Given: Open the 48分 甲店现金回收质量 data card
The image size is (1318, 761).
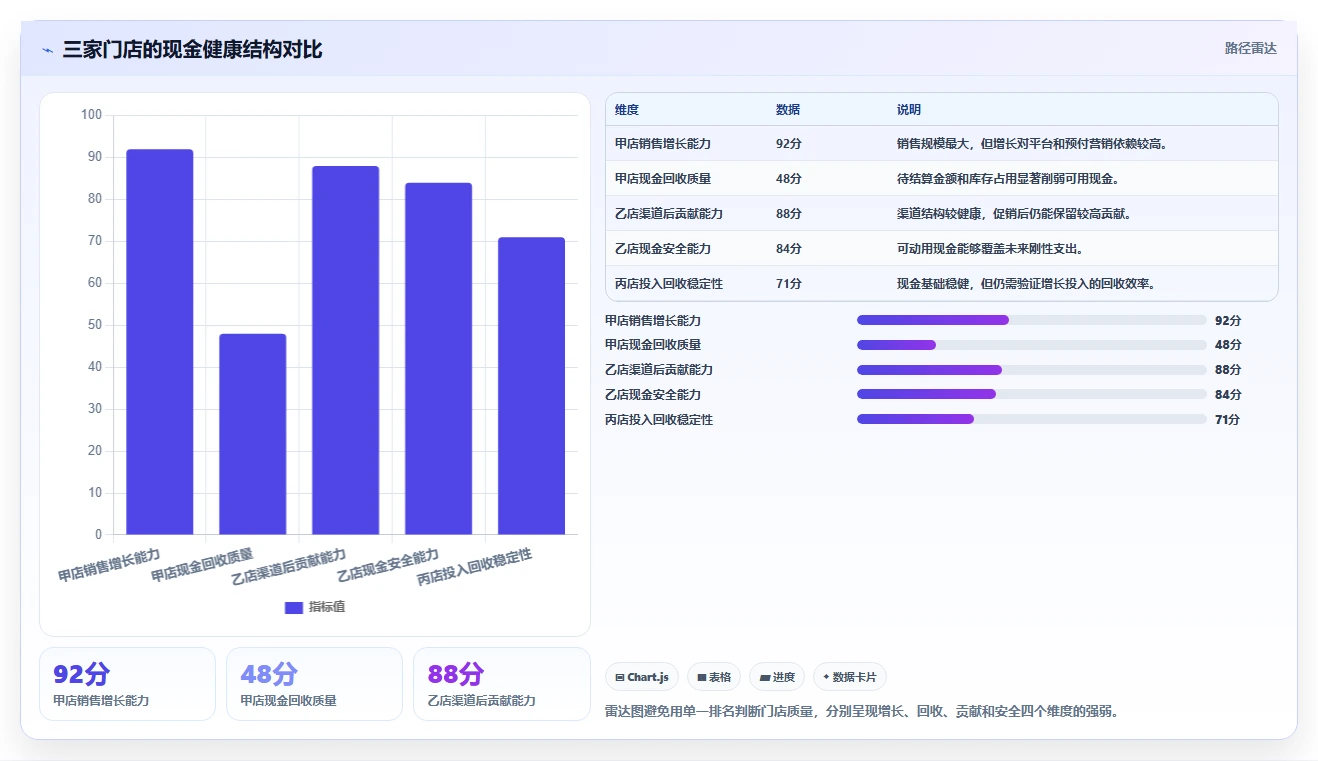Looking at the screenshot, I should tap(314, 684).
